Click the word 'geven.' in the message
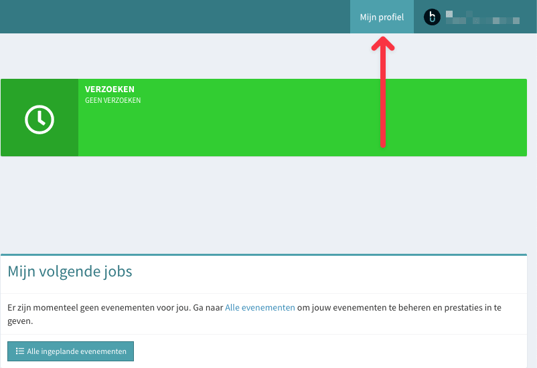Image resolution: width=537 pixels, height=368 pixels. pos(20,321)
